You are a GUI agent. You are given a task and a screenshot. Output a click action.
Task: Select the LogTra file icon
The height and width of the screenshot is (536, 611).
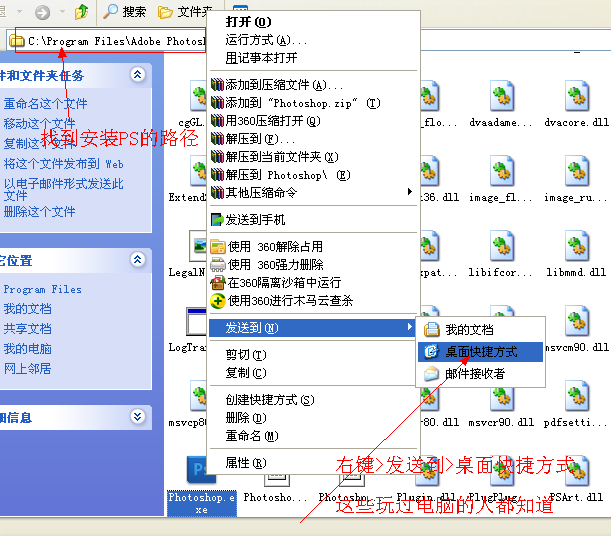[197, 321]
